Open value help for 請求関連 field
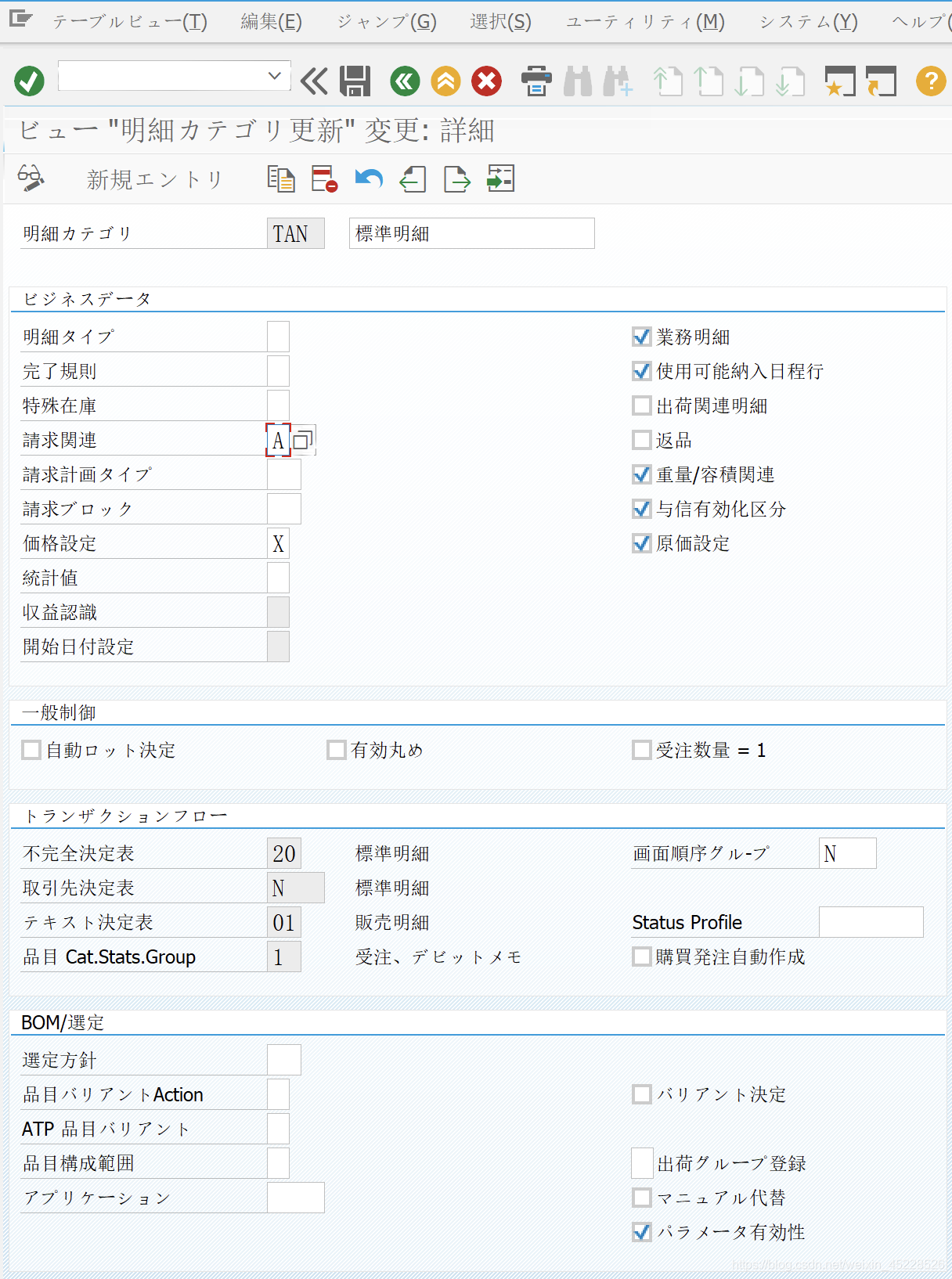952x1279 pixels. pyautogui.click(x=303, y=440)
